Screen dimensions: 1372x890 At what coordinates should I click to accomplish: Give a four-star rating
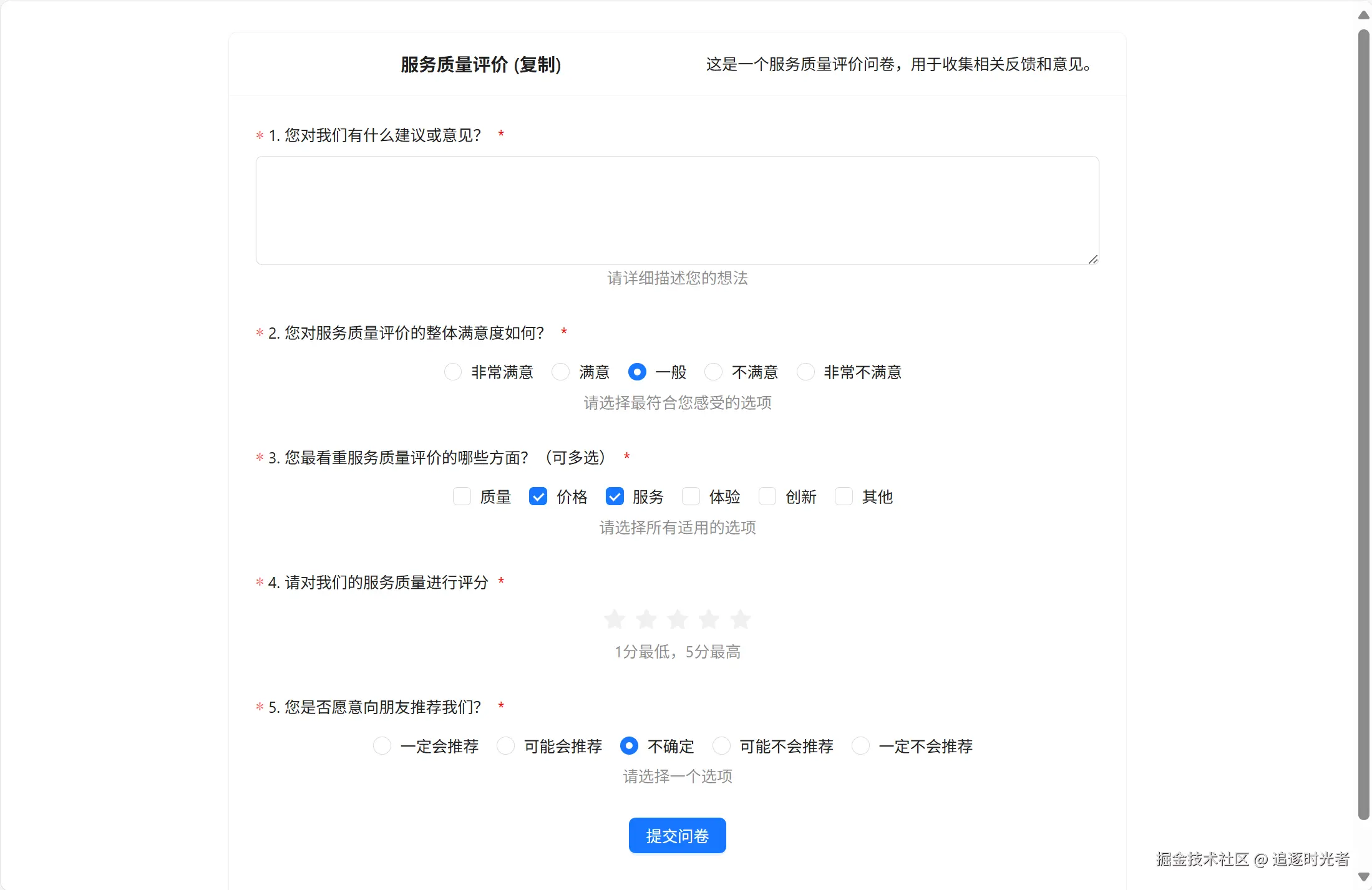(709, 619)
